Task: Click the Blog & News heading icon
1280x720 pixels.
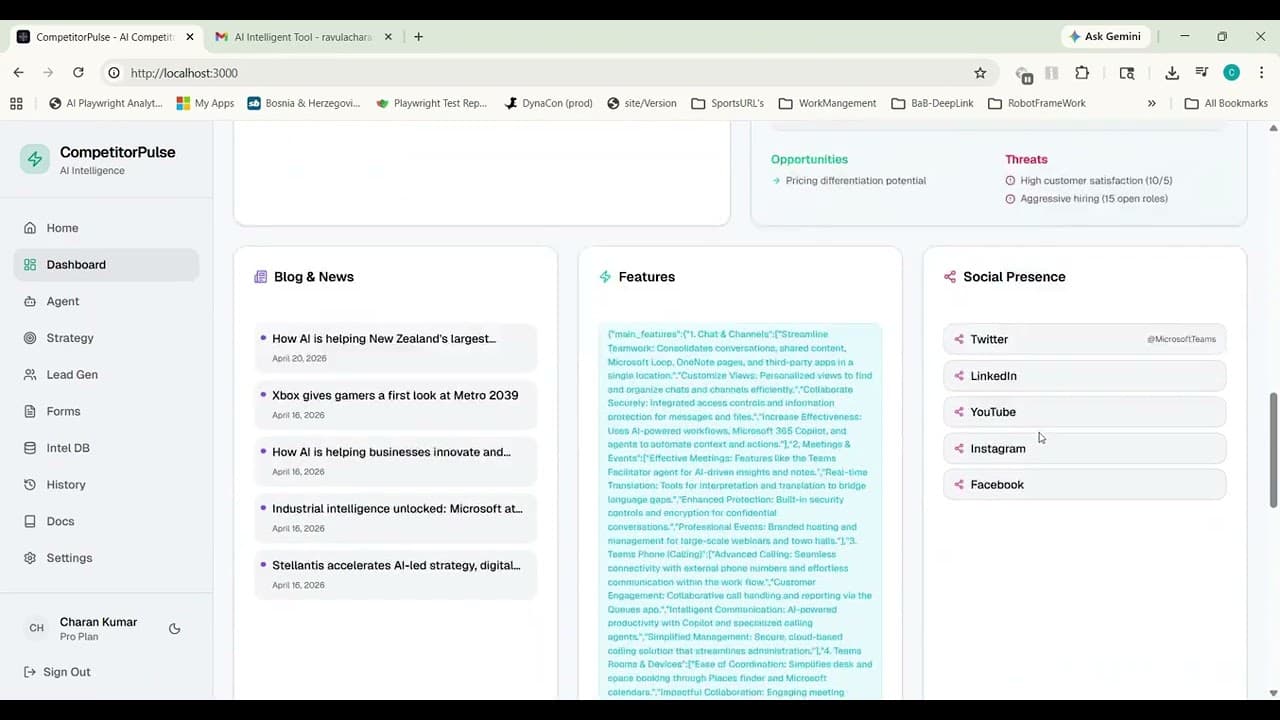Action: (x=261, y=277)
